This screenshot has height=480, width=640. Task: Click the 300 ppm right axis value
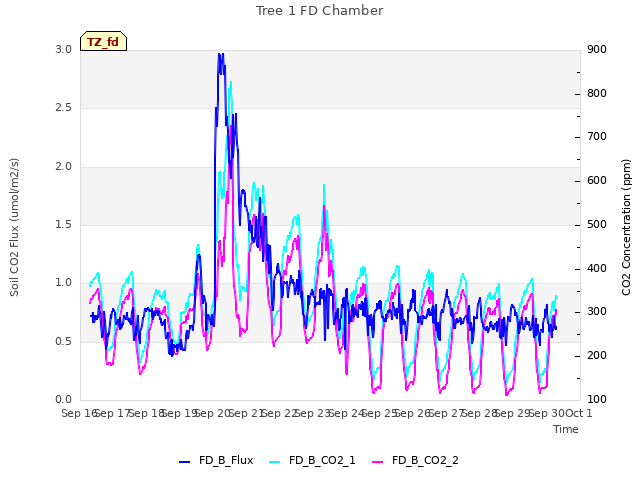click(597, 312)
